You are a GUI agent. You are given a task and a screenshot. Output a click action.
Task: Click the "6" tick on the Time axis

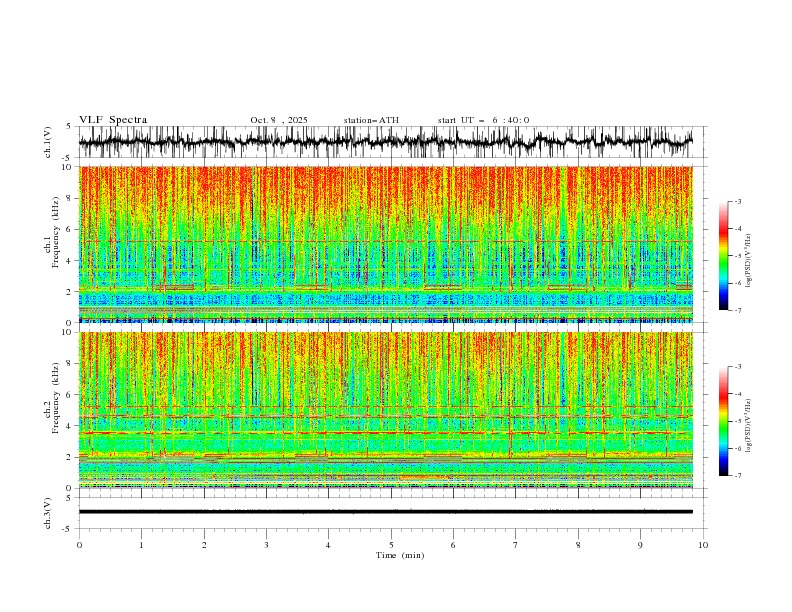tap(453, 545)
